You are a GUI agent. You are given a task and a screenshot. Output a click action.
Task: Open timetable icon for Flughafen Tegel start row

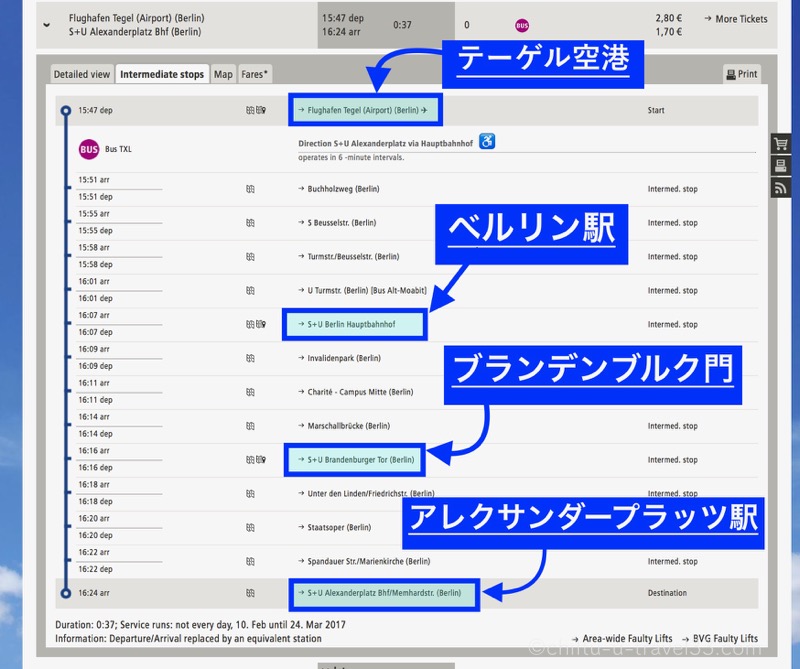pos(250,110)
